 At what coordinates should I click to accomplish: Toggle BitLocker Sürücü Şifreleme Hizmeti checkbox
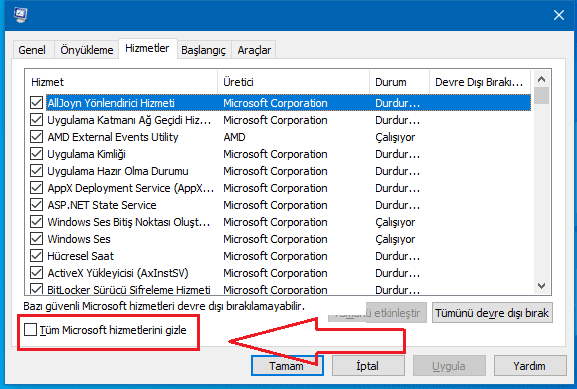tap(36, 289)
